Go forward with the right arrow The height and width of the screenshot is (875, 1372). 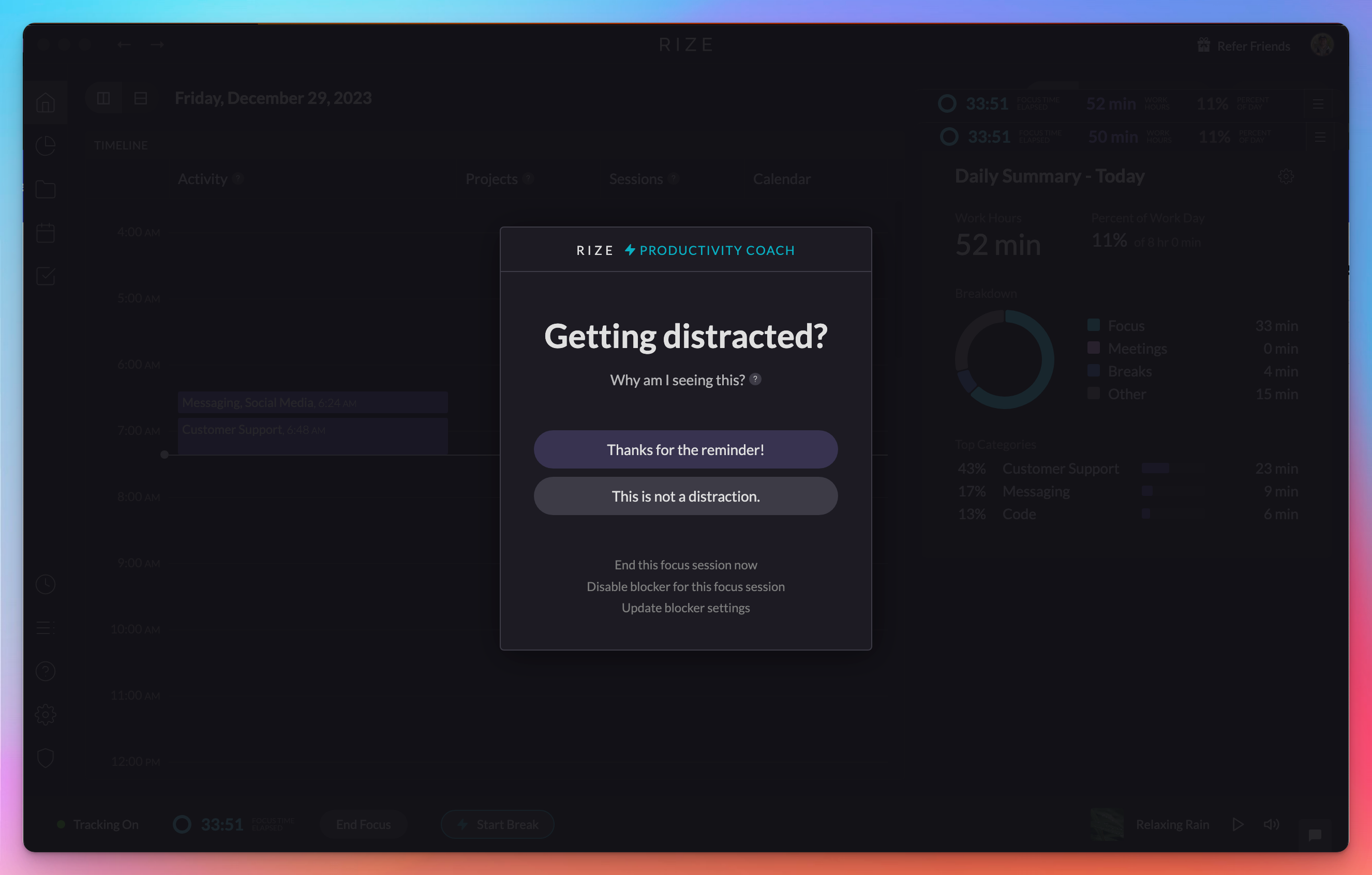[x=157, y=44]
